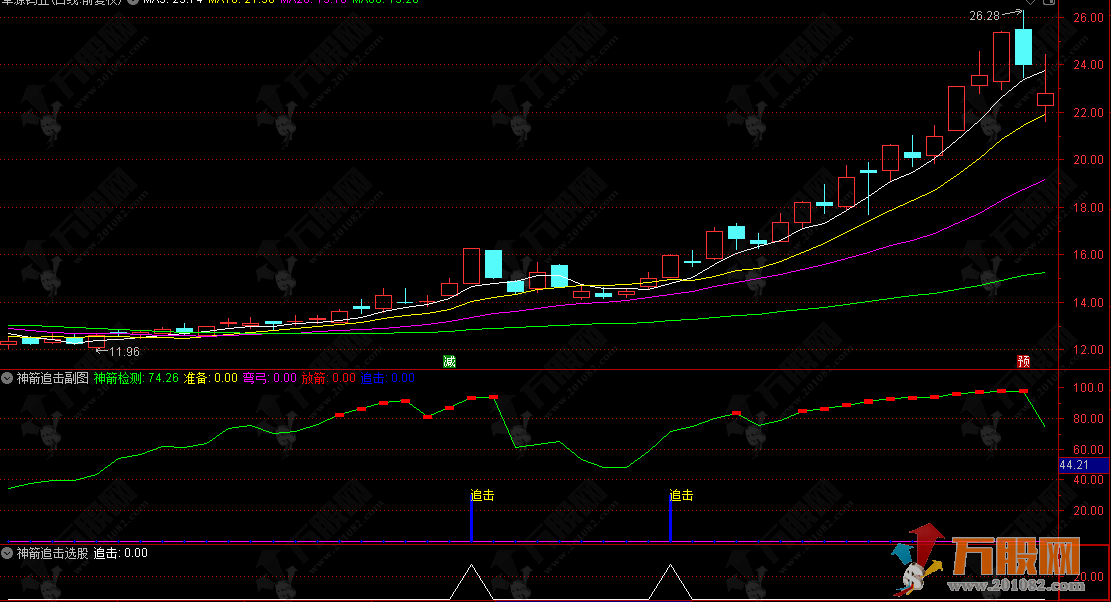This screenshot has height=602, width=1111.
Task: Click the 11.96 low price annotation
Action: coord(124,351)
